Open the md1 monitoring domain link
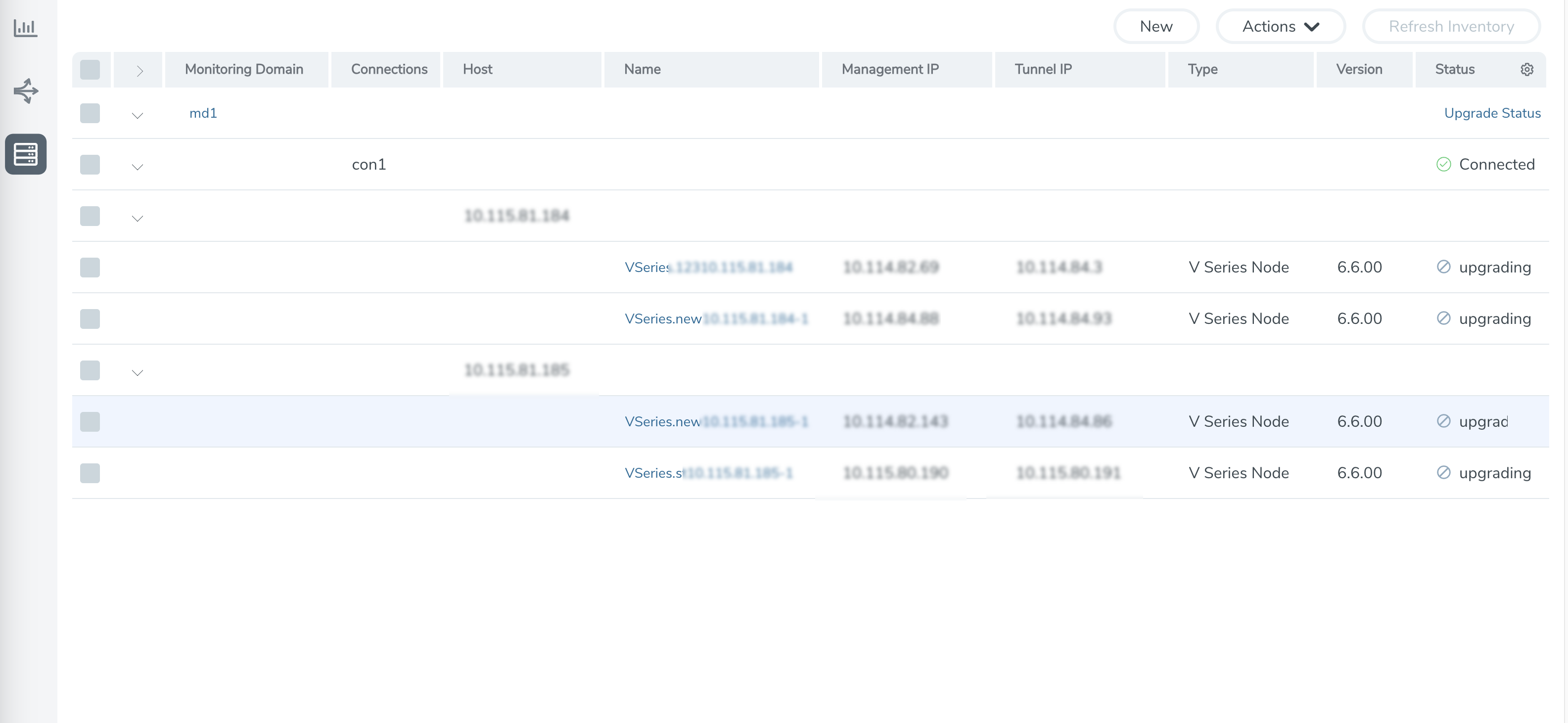This screenshot has height=723, width=1568. pyautogui.click(x=203, y=113)
